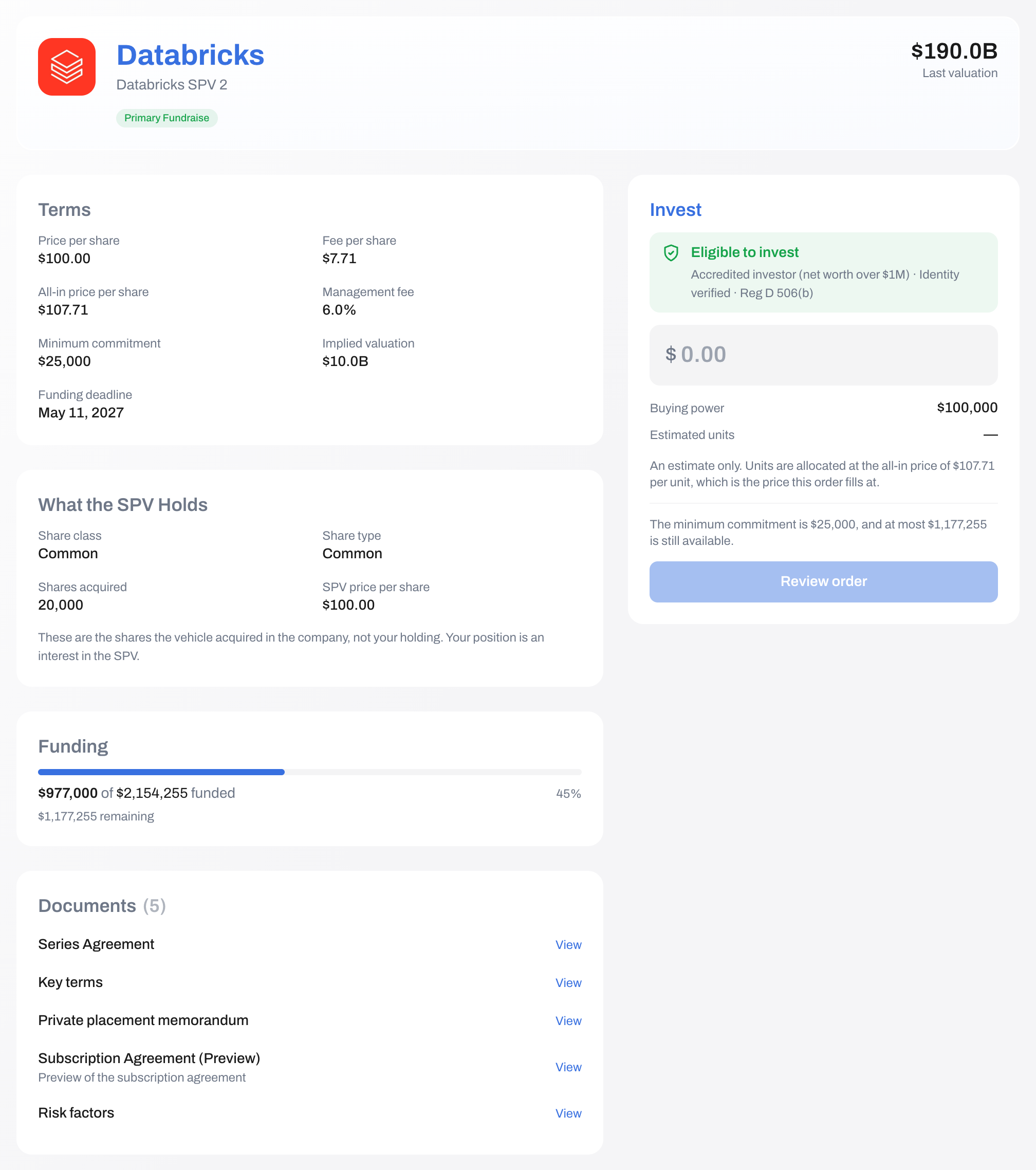Click the Fee per share $7.71 value
The height and width of the screenshot is (1170, 1036).
tap(339, 259)
